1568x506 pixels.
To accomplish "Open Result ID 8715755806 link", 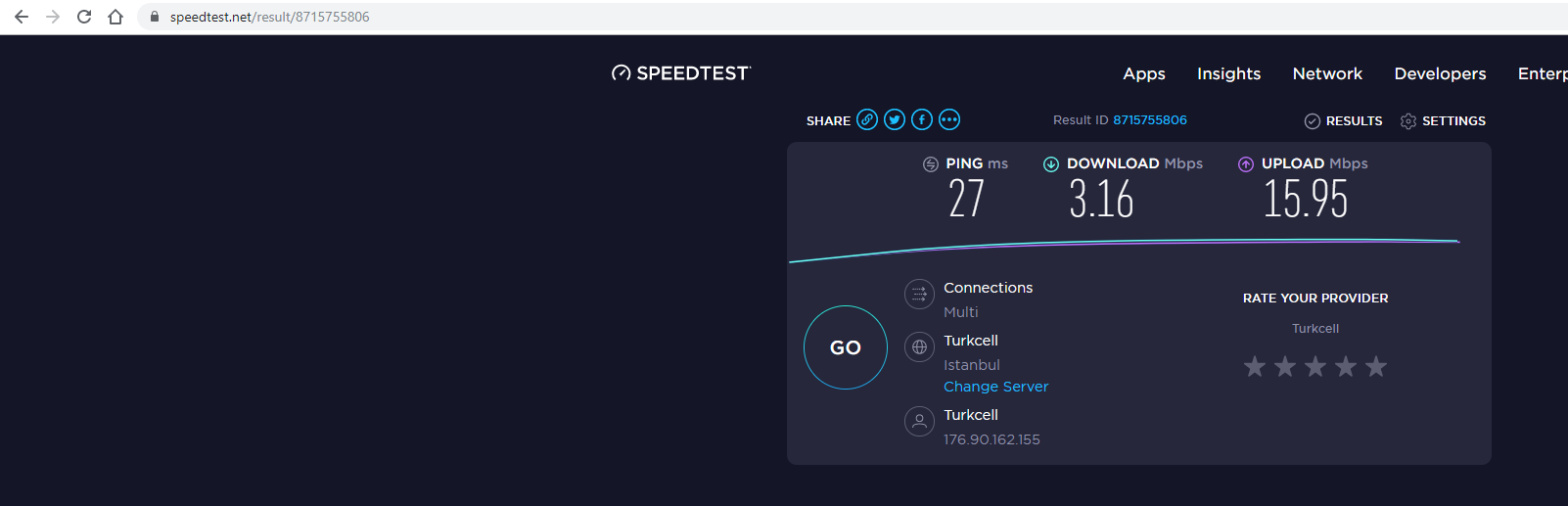I will [x=1149, y=120].
